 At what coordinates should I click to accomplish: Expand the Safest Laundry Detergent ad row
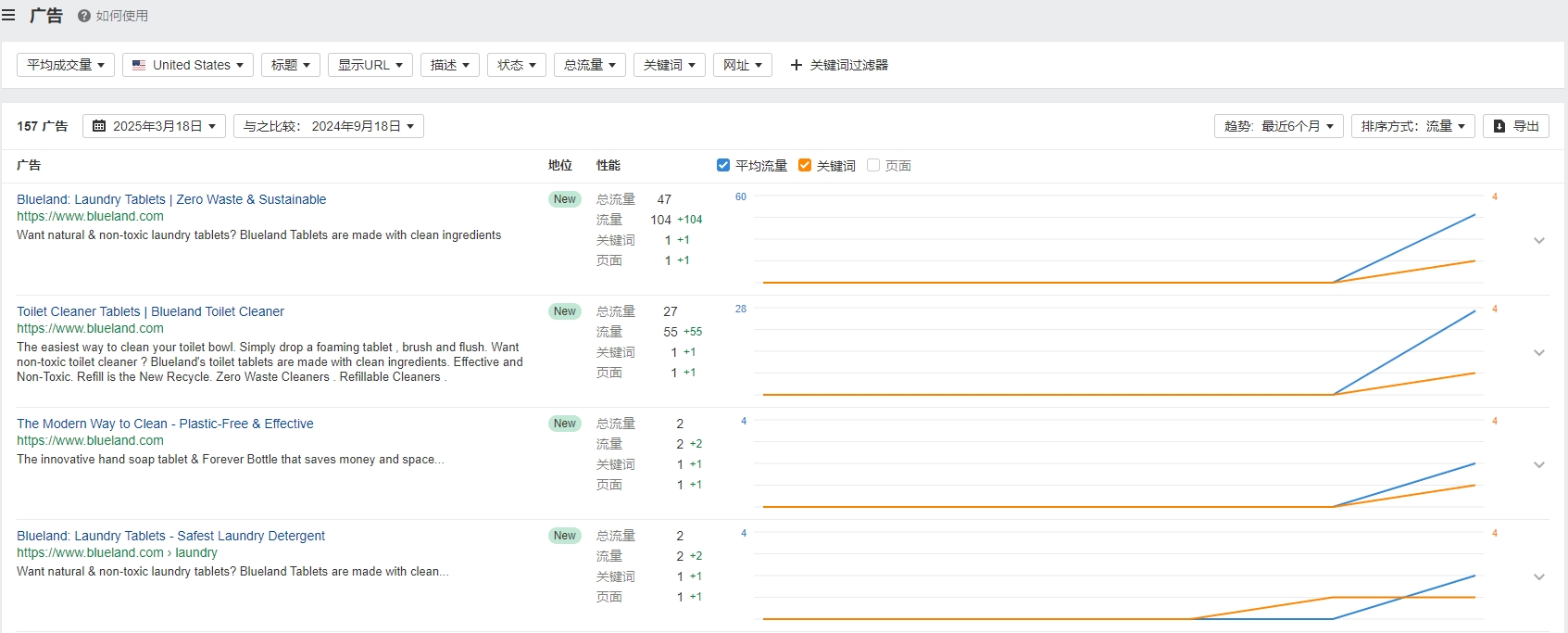coord(1539,576)
